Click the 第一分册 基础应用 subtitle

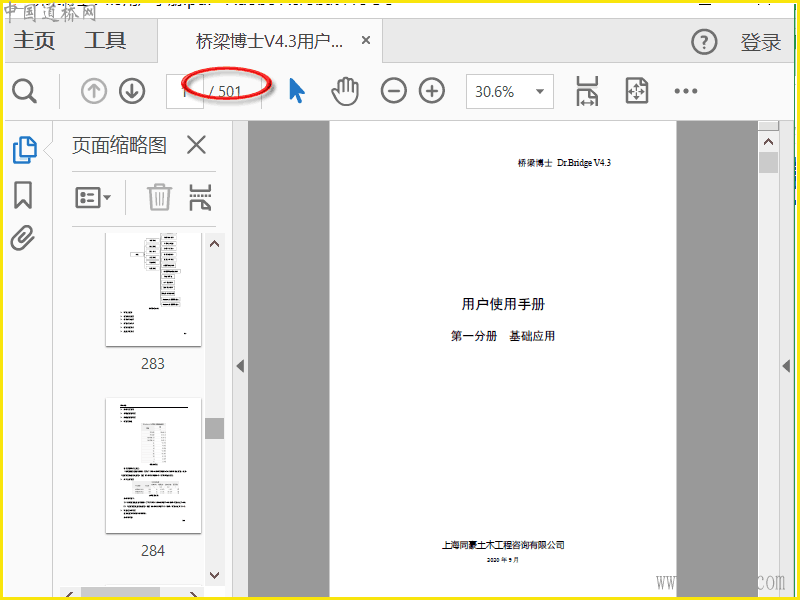[x=503, y=336]
